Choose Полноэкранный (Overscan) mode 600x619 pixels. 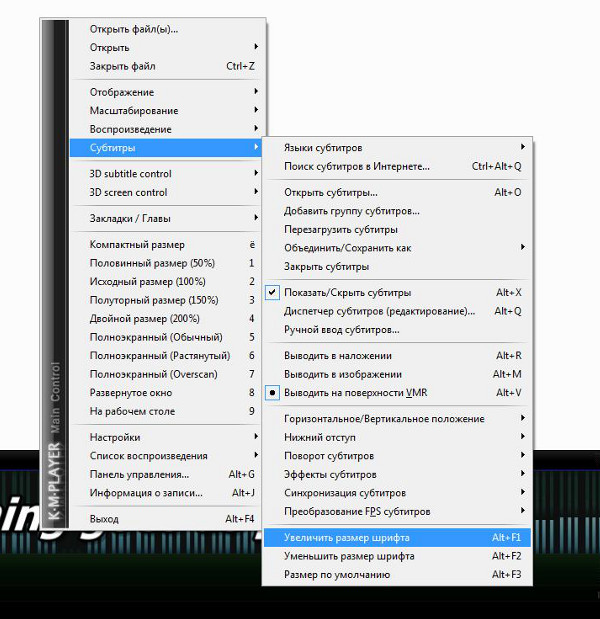click(165, 374)
